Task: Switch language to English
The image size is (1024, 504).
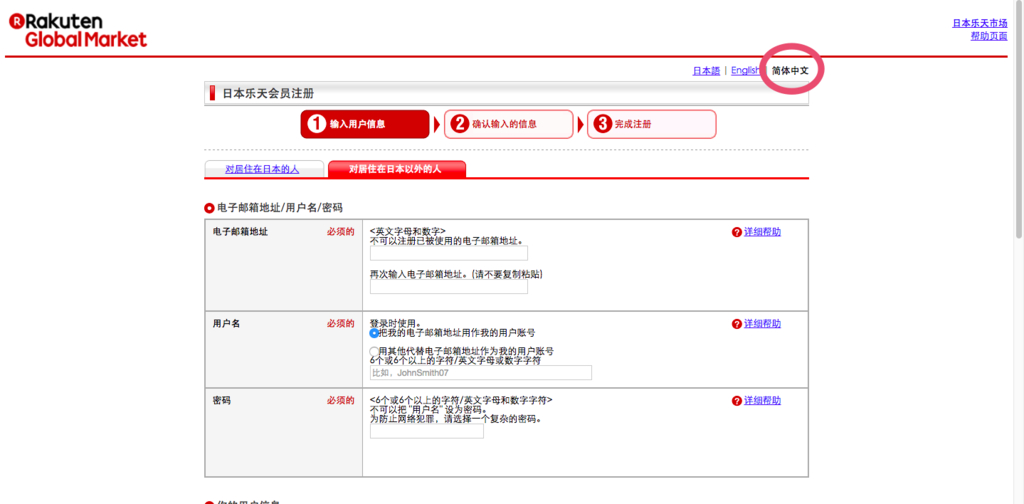Action: coord(745,71)
